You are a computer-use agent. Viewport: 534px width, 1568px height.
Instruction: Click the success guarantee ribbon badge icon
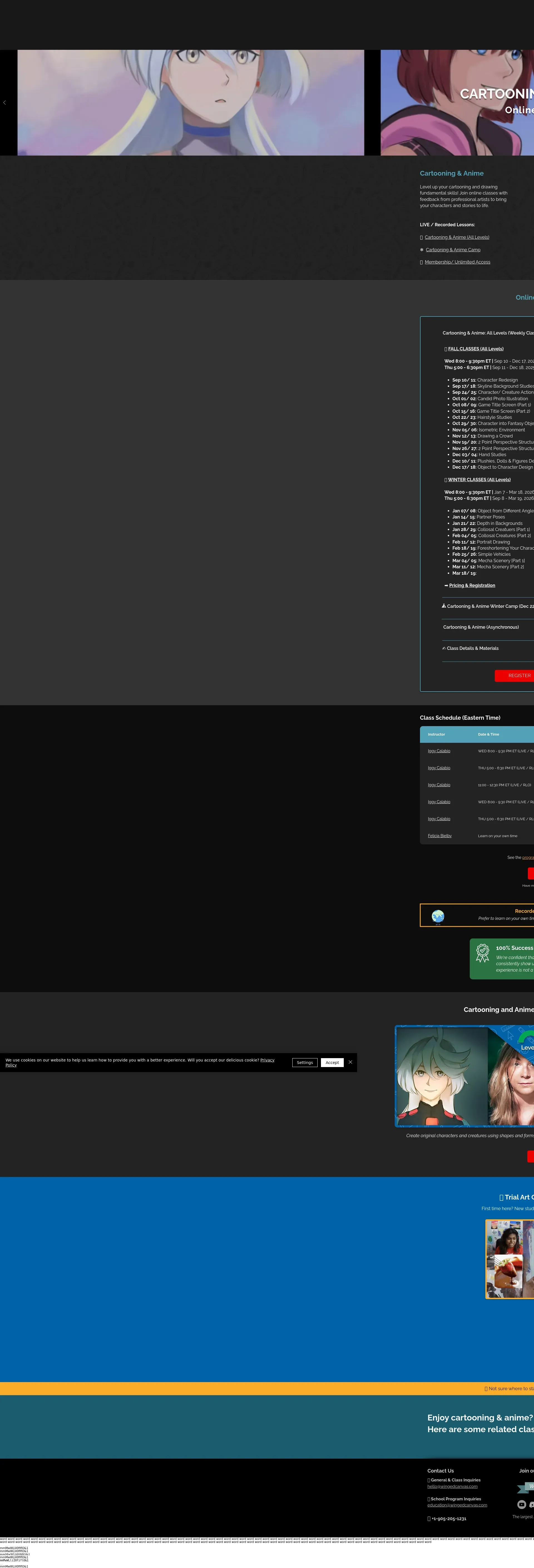tap(482, 953)
